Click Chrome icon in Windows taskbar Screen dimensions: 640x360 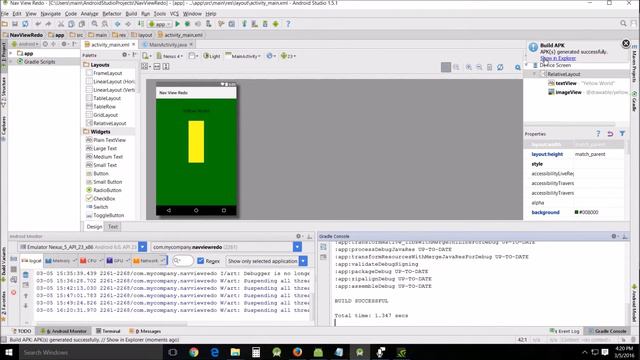[x=193, y=352]
